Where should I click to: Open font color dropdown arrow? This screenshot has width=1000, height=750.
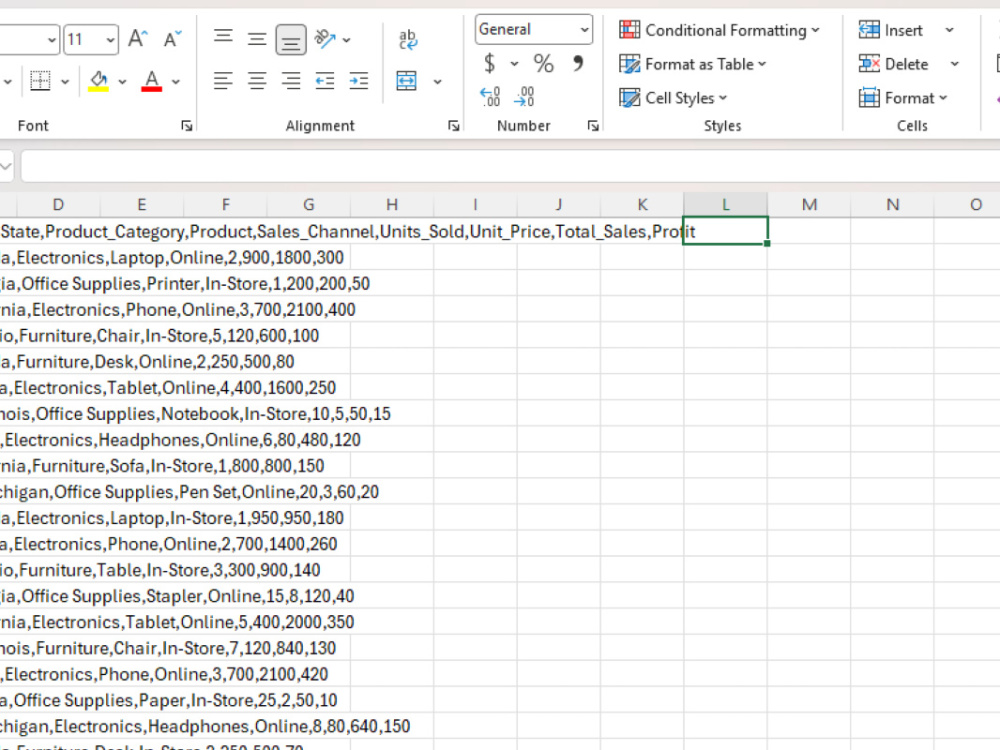click(x=176, y=82)
